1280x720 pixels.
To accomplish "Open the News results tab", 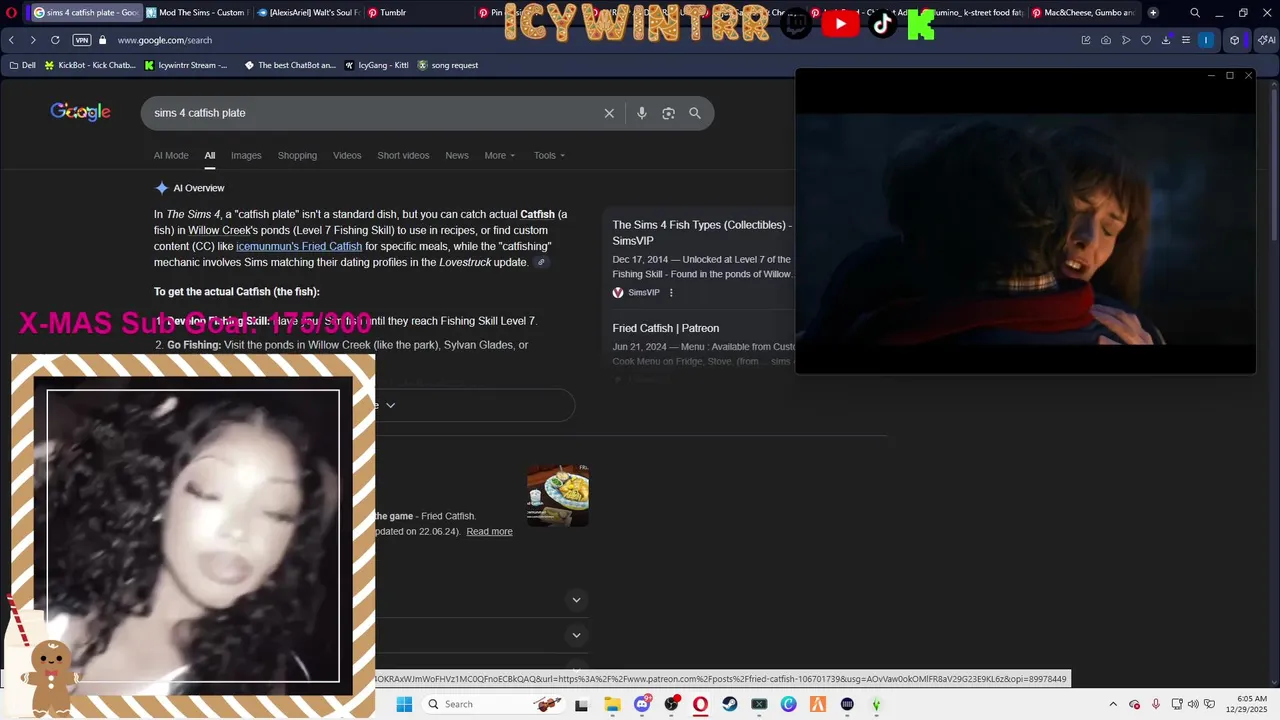I will (457, 155).
